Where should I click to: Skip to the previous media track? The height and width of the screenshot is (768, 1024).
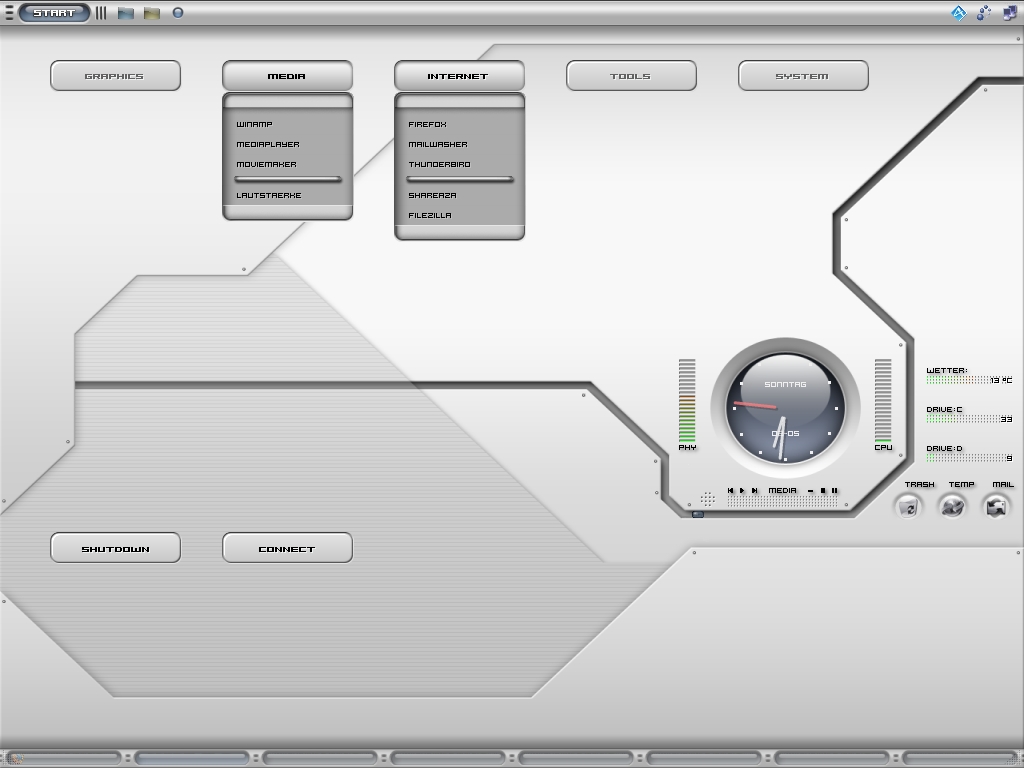(x=731, y=490)
